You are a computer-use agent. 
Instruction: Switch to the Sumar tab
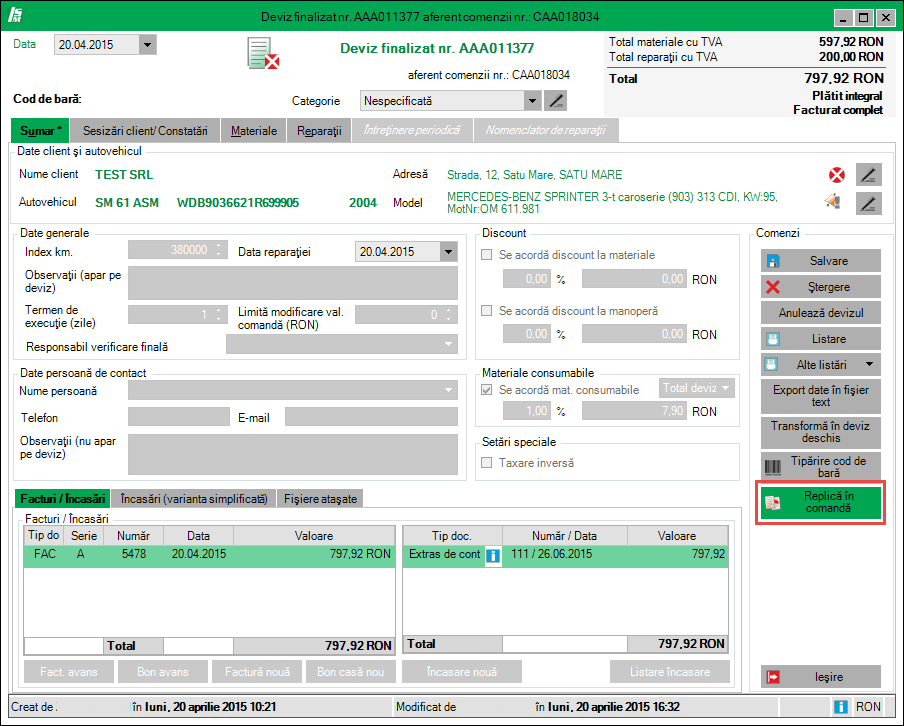click(40, 131)
